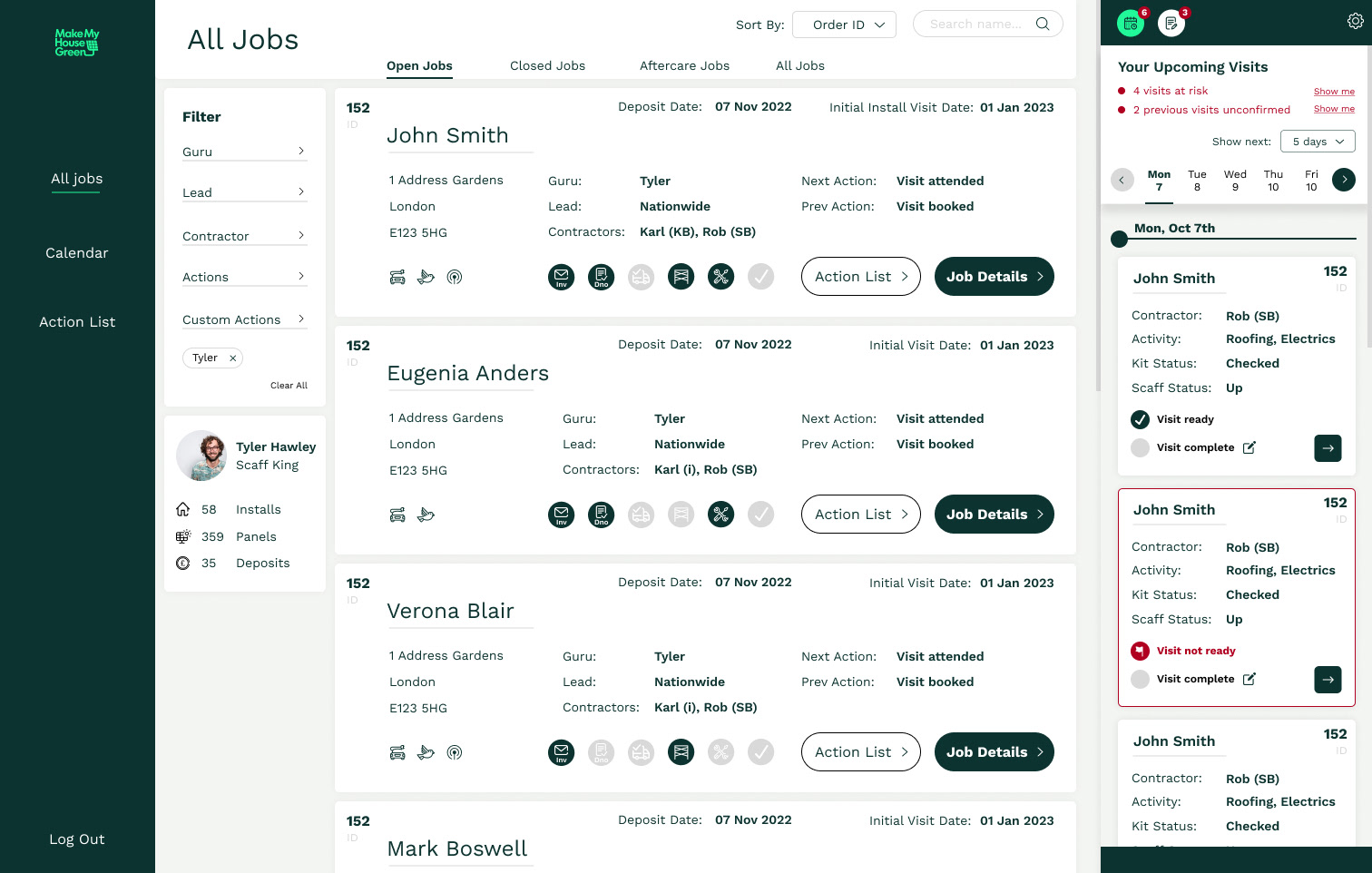This screenshot has width=1372, height=873.
Task: Expand the Guru filter
Action: coord(245,152)
